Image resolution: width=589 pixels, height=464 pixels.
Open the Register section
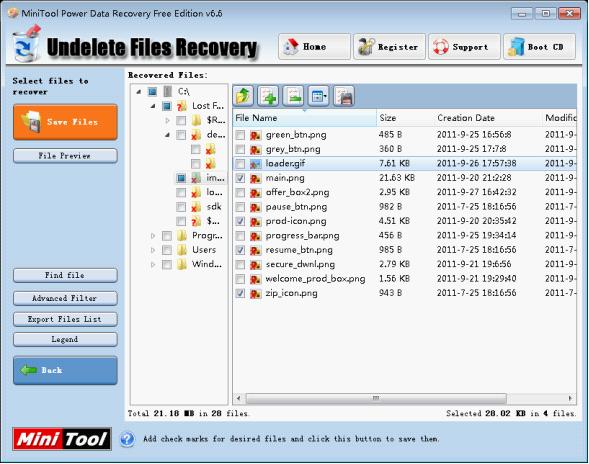(389, 47)
